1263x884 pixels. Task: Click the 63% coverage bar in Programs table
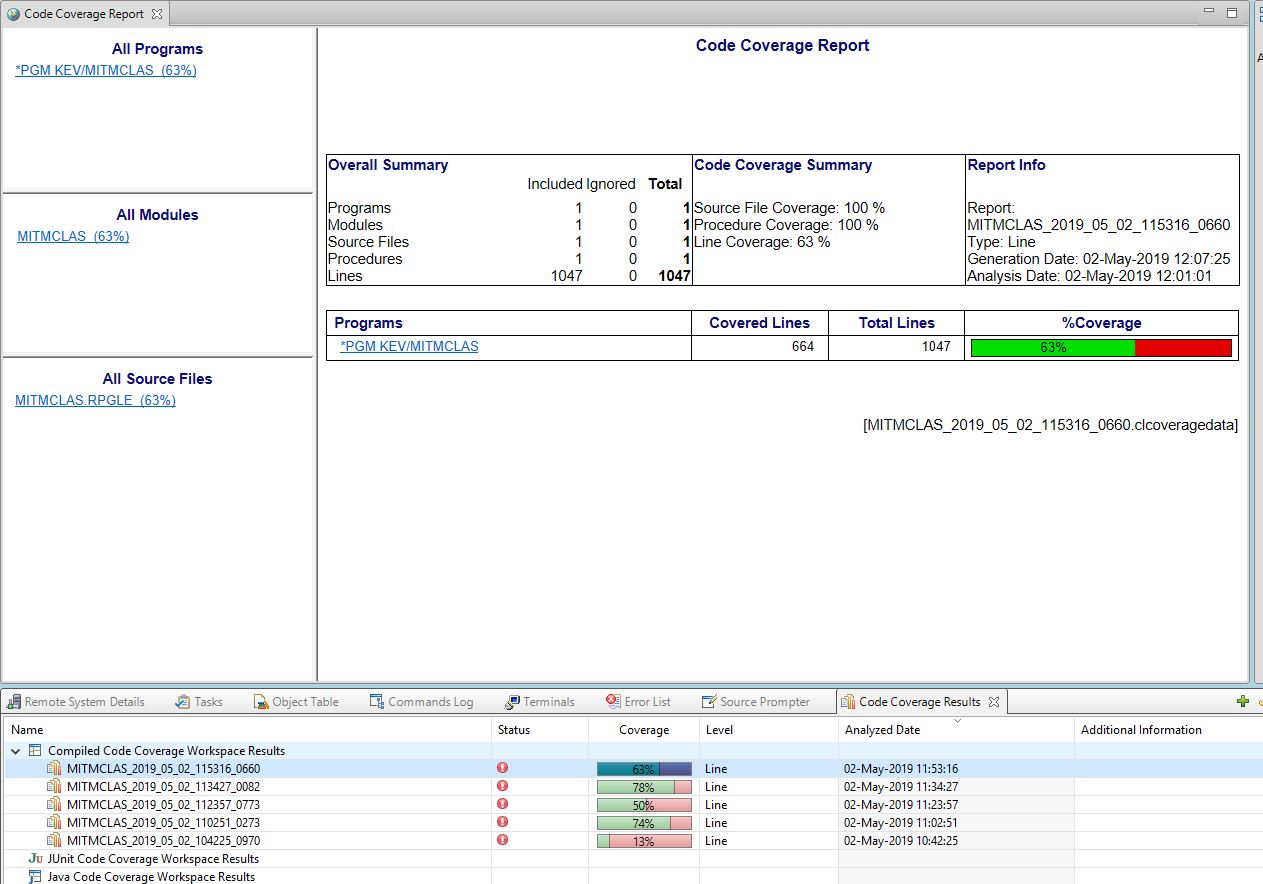tap(1101, 348)
